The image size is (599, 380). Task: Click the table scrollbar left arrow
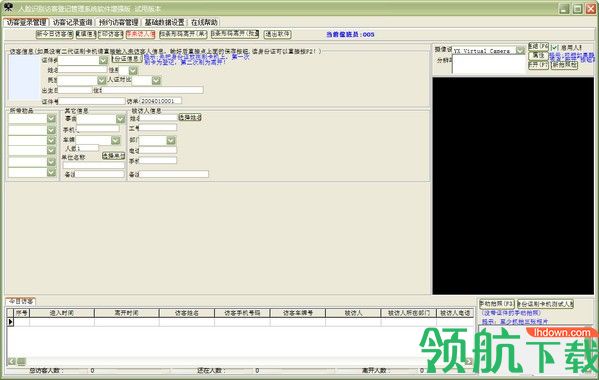11,361
